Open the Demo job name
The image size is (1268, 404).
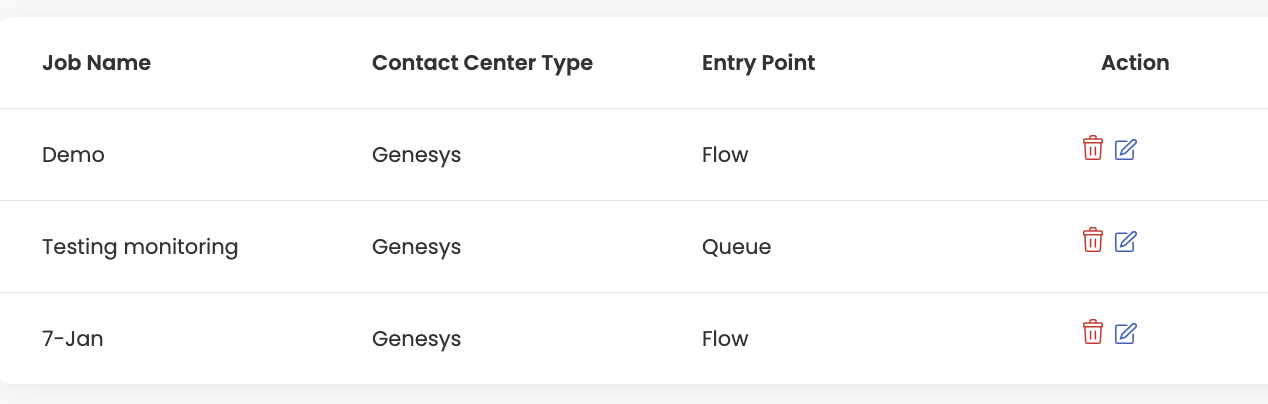click(x=73, y=155)
